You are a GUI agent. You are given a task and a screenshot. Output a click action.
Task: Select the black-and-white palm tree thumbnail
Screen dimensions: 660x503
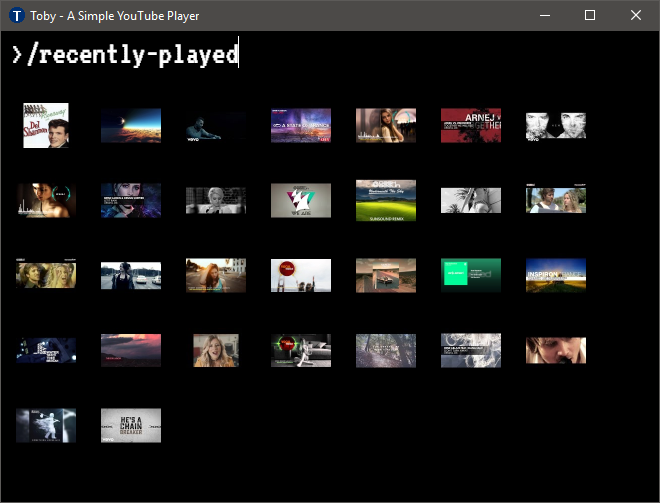pos(471,200)
